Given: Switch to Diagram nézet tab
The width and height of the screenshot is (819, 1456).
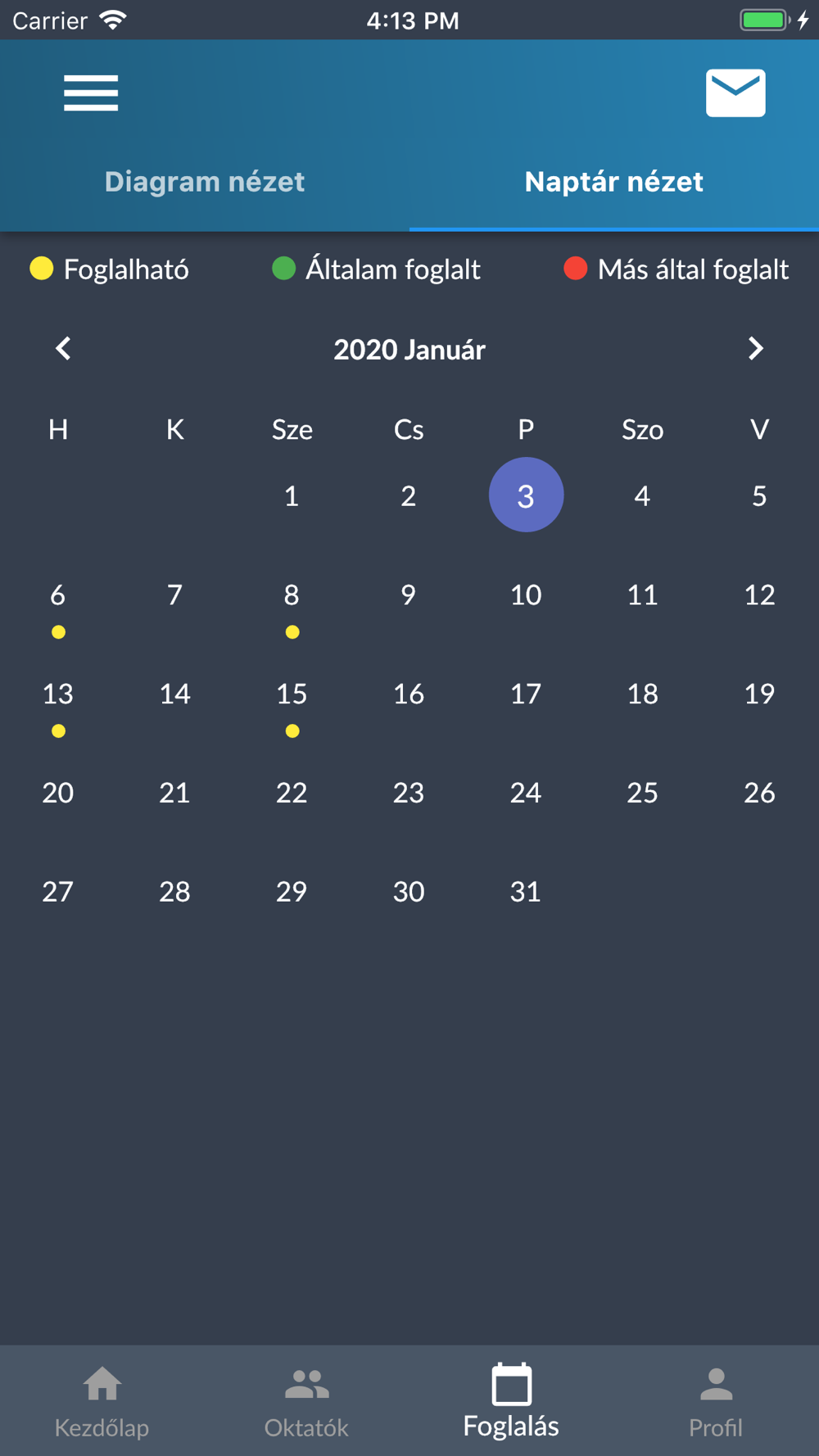Looking at the screenshot, I should [x=205, y=182].
